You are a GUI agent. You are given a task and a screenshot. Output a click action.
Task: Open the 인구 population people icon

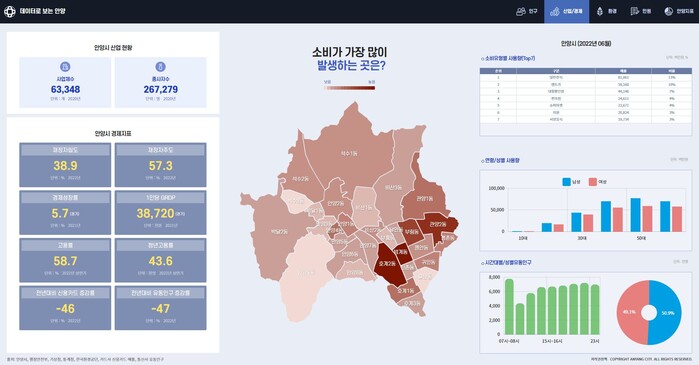pos(521,11)
